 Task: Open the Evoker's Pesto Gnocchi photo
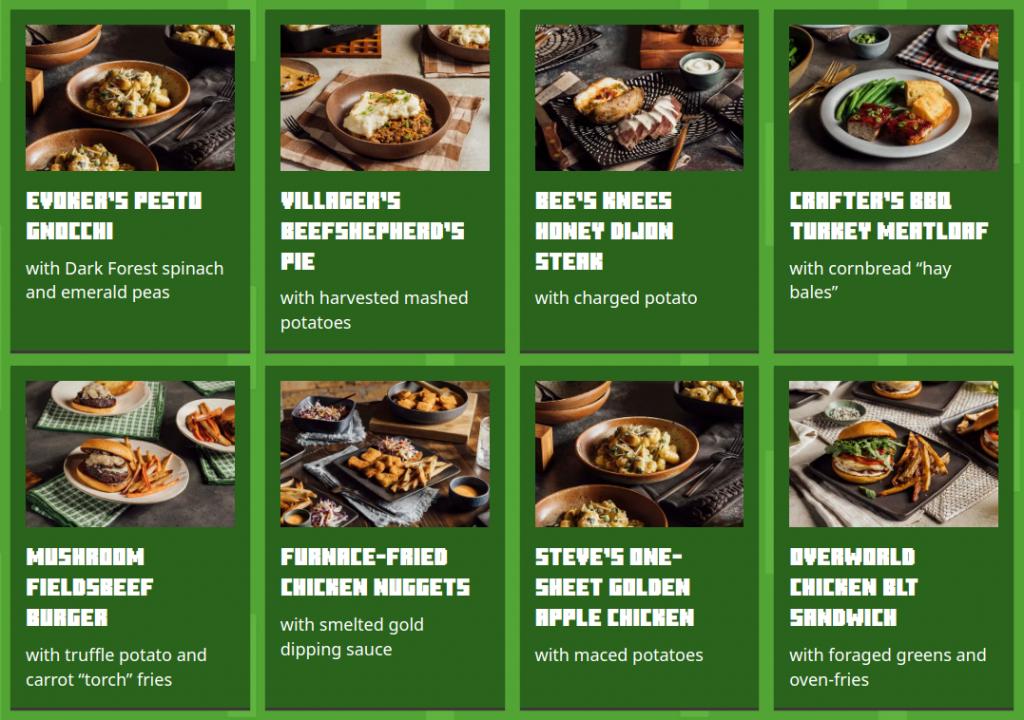tap(130, 98)
